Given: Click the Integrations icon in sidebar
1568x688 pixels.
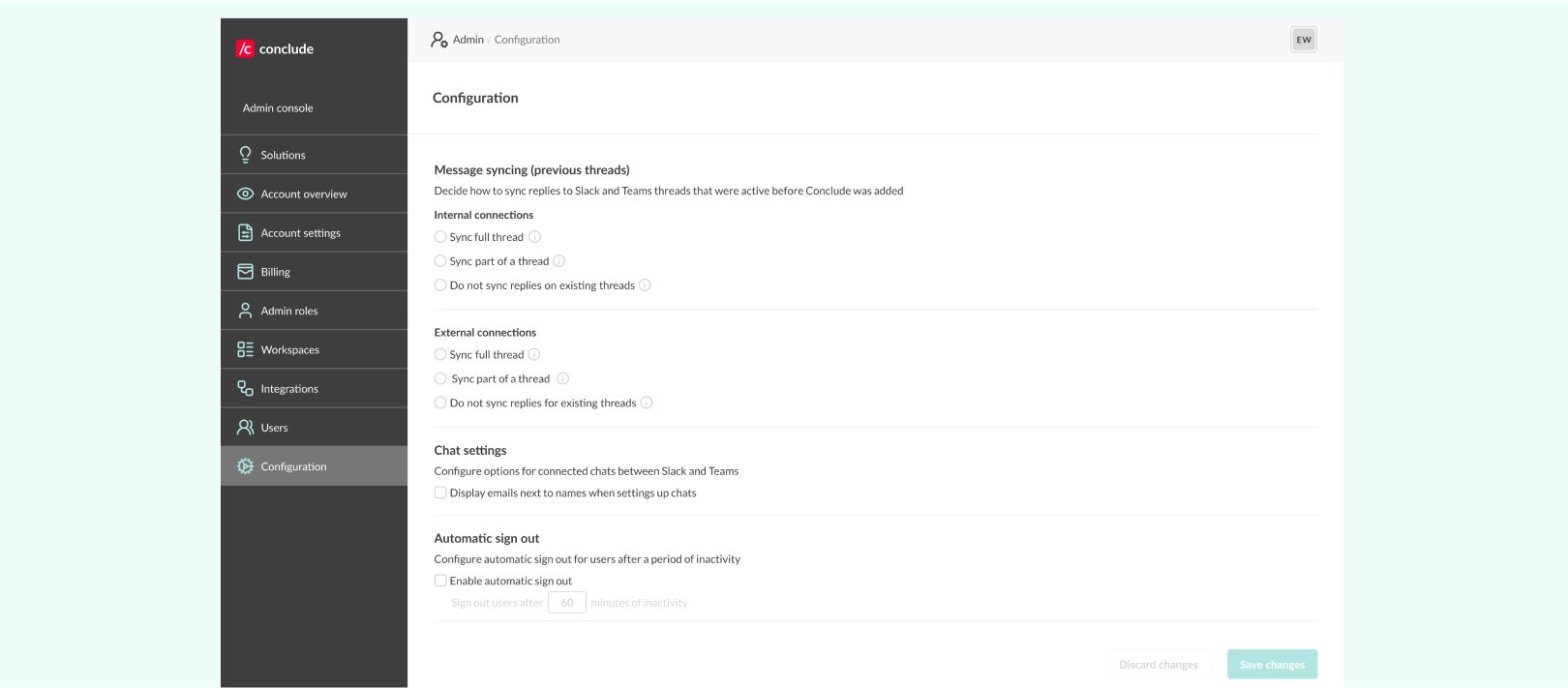Looking at the screenshot, I should 245,389.
